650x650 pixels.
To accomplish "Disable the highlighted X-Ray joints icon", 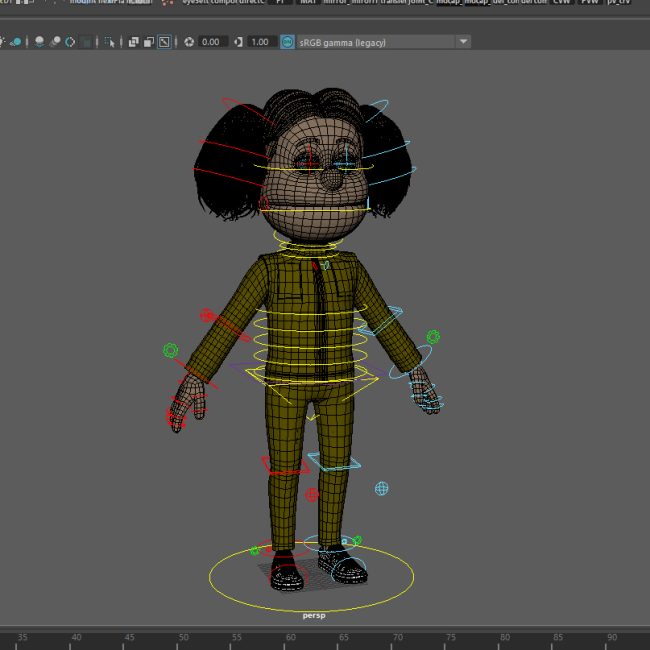I will coord(164,42).
